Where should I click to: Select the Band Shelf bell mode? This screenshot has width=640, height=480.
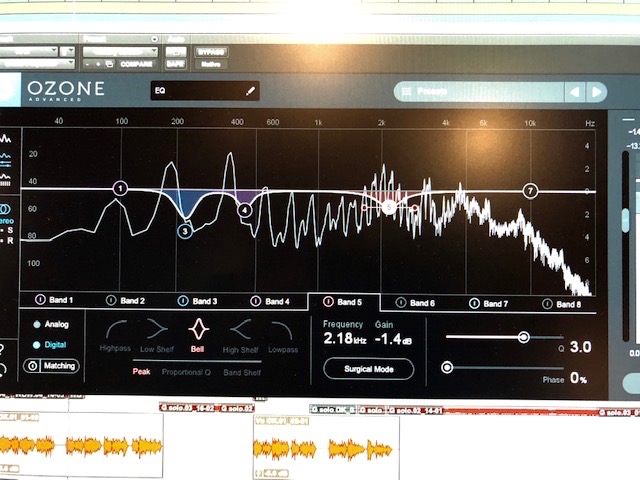[242, 372]
